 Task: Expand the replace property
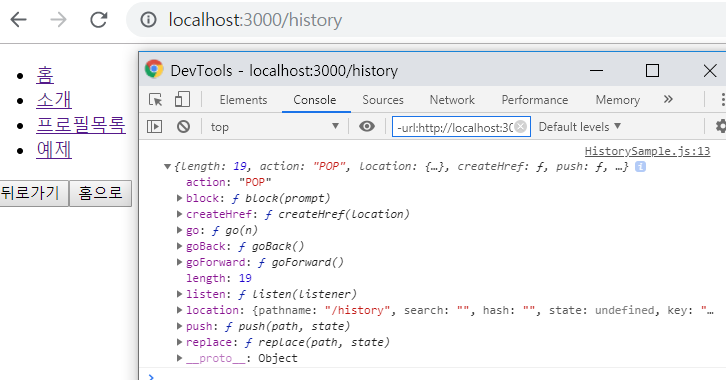(179, 342)
